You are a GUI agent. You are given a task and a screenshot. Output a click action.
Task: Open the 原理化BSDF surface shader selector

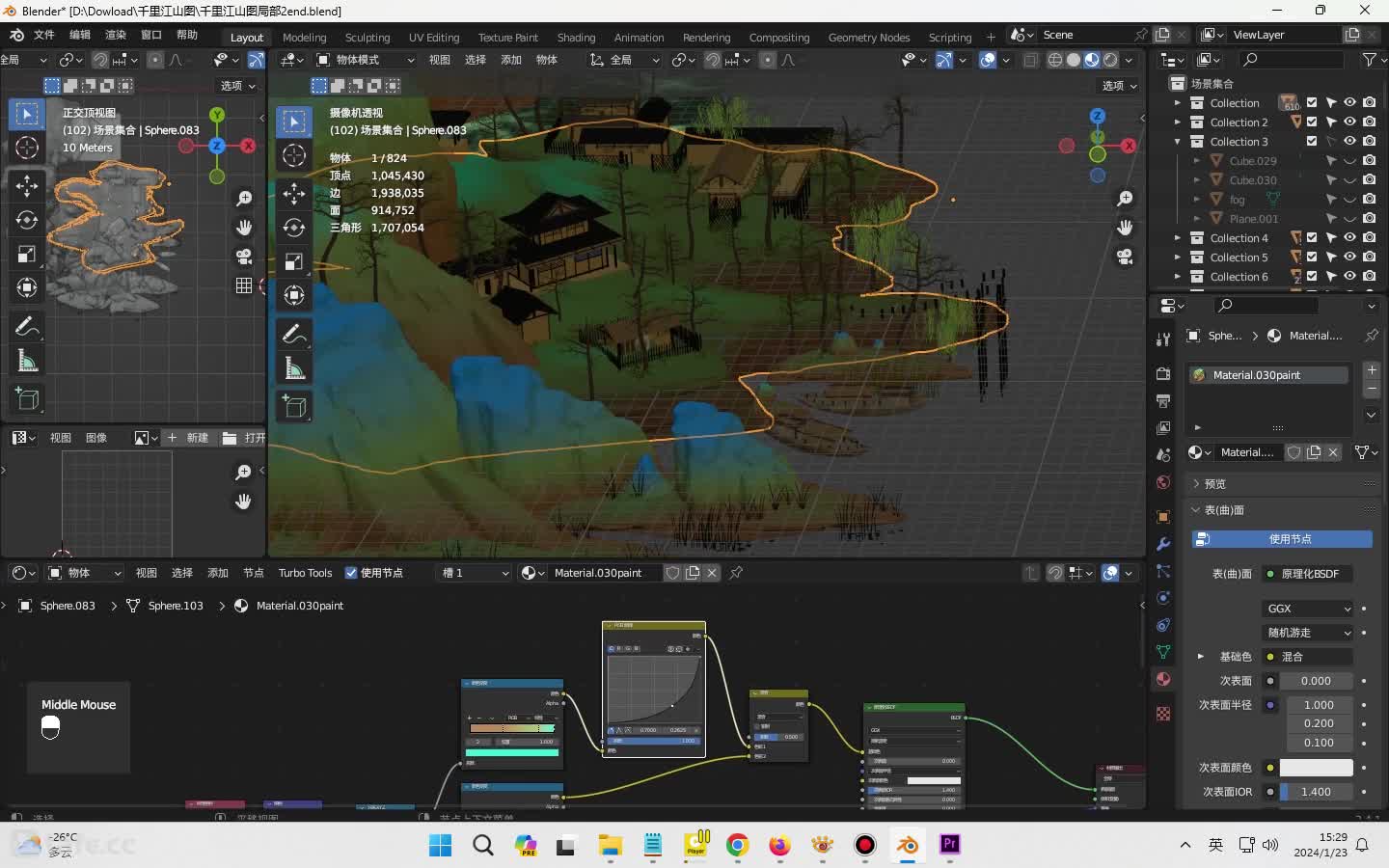[x=1308, y=574]
